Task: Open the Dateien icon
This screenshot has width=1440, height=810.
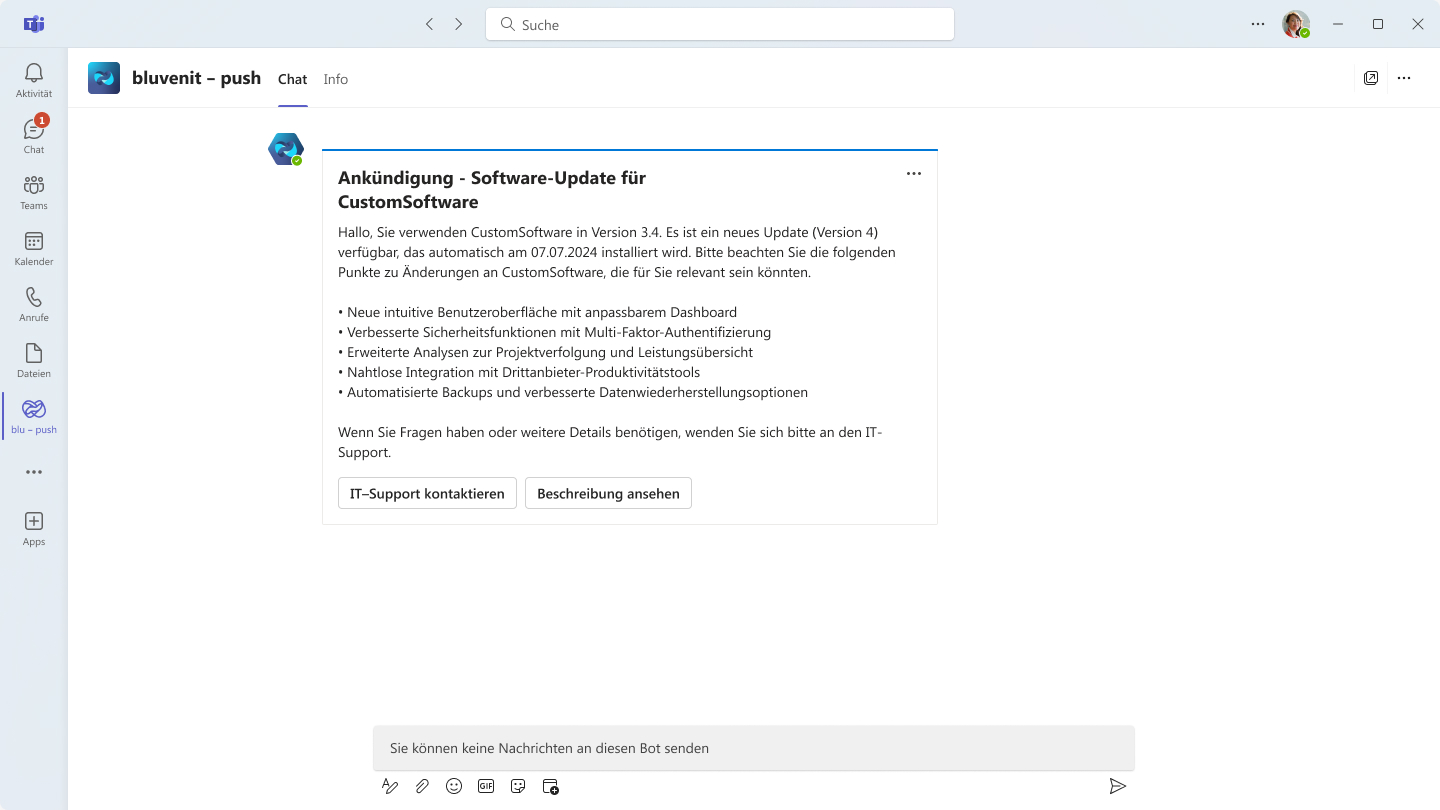Action: point(34,353)
